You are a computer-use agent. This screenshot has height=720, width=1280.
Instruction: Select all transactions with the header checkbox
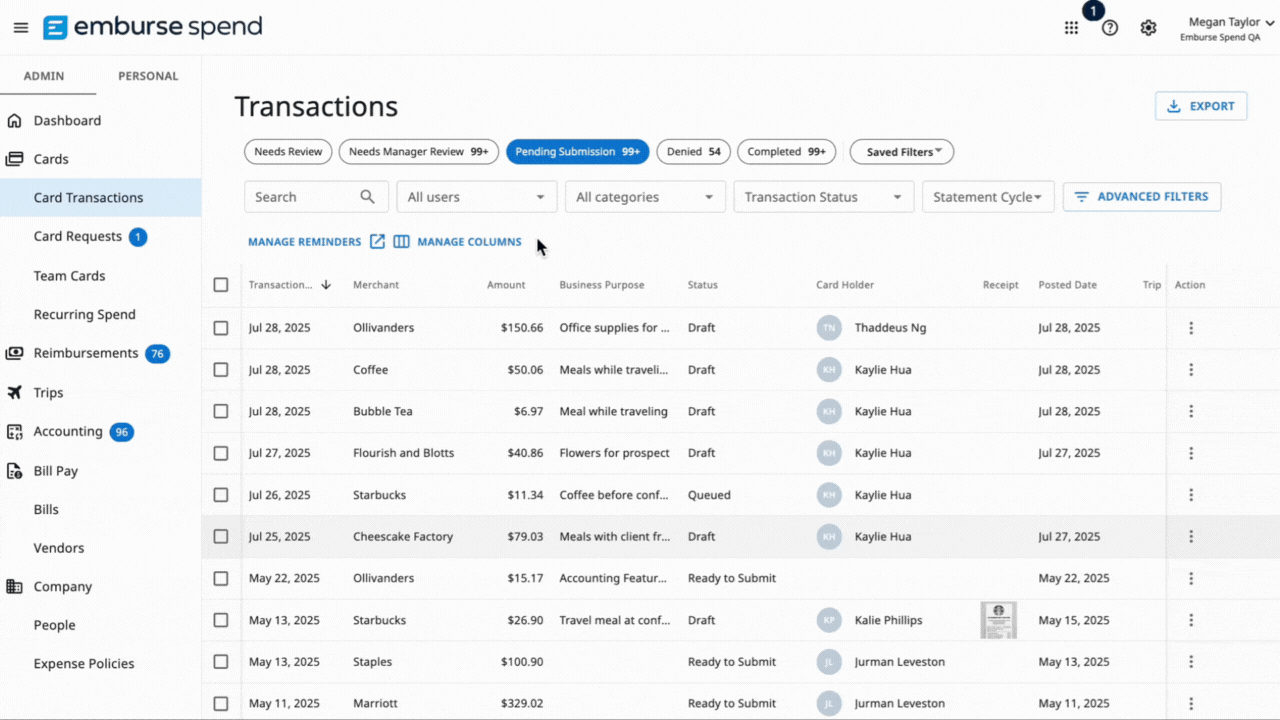[221, 284]
